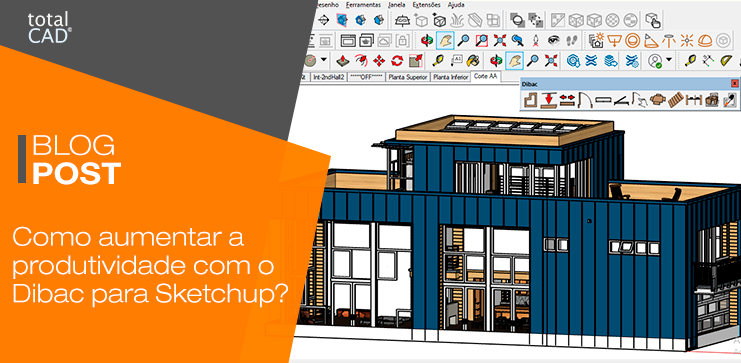This screenshot has width=741, height=363.
Task: Open the Extensões menu
Action: 426,5
